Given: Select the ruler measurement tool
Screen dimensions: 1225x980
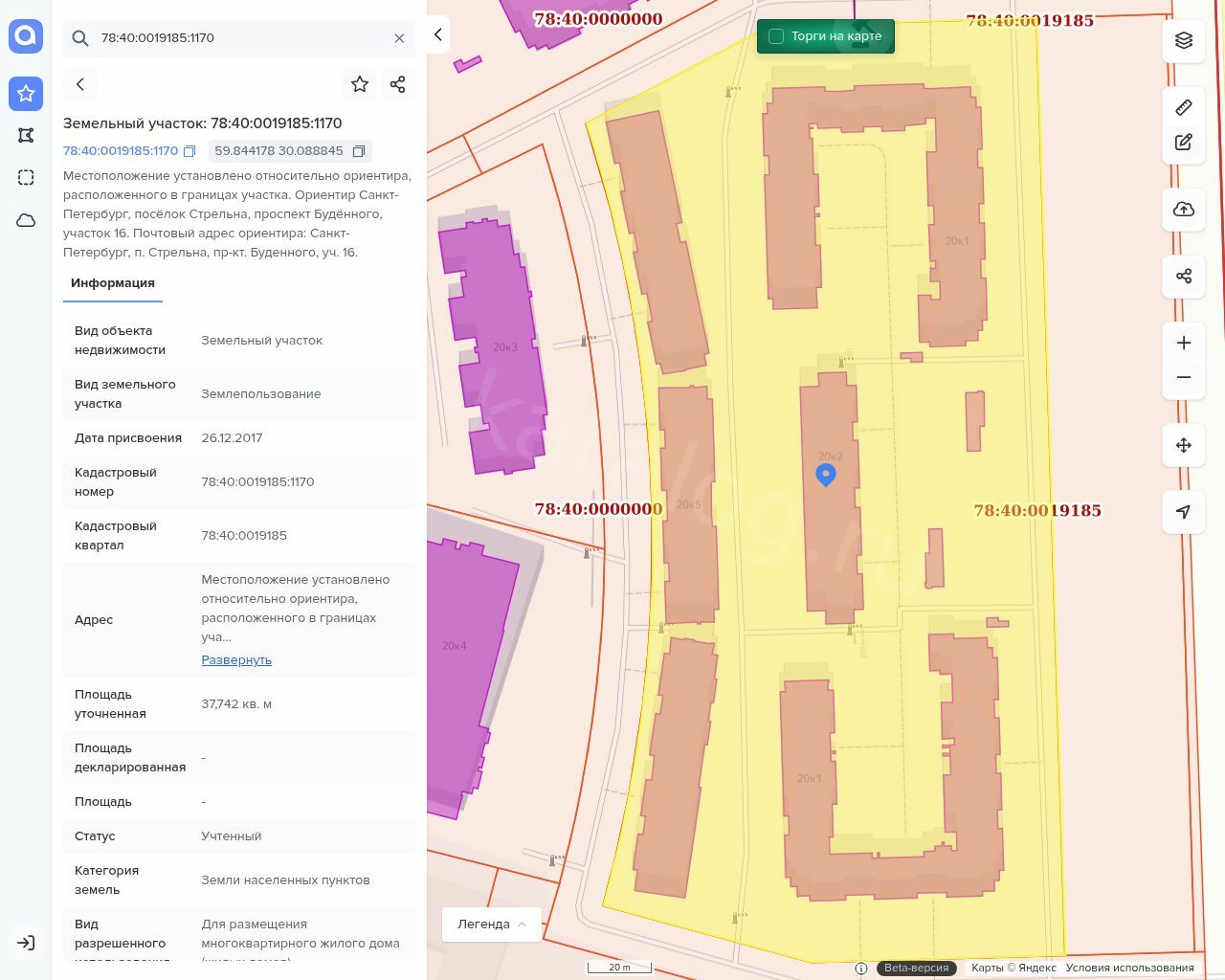Looking at the screenshot, I should (1184, 107).
